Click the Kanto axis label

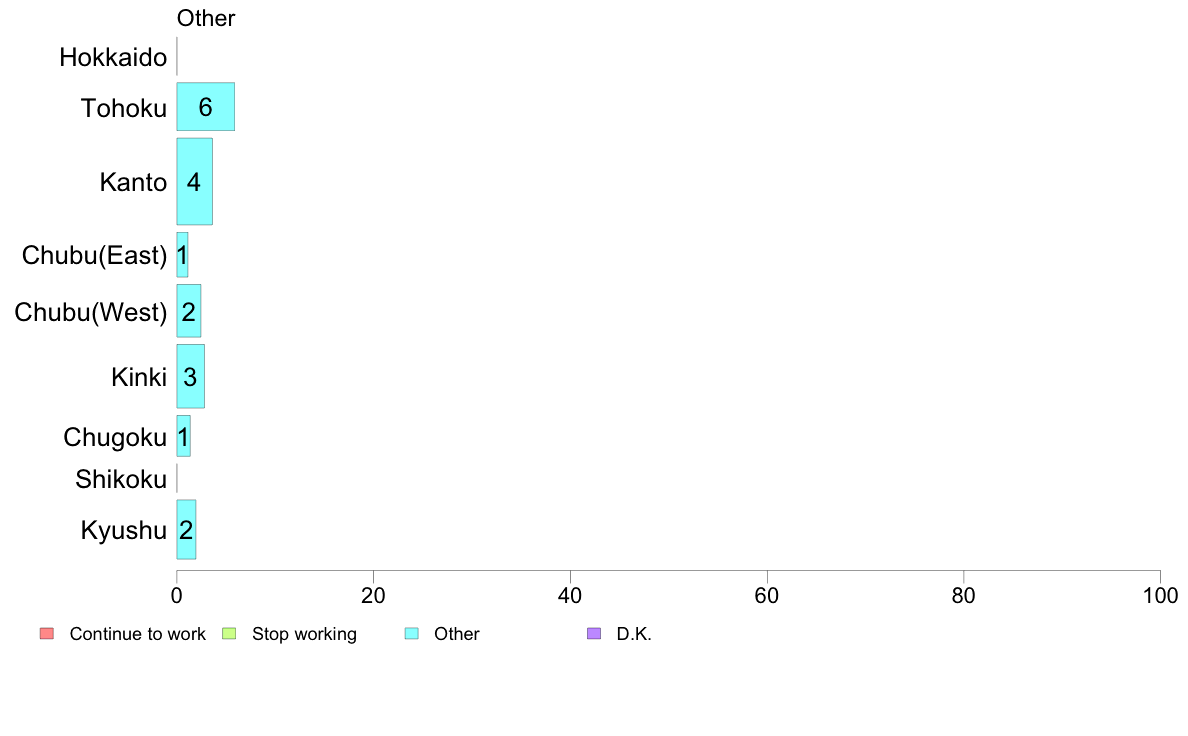[133, 182]
